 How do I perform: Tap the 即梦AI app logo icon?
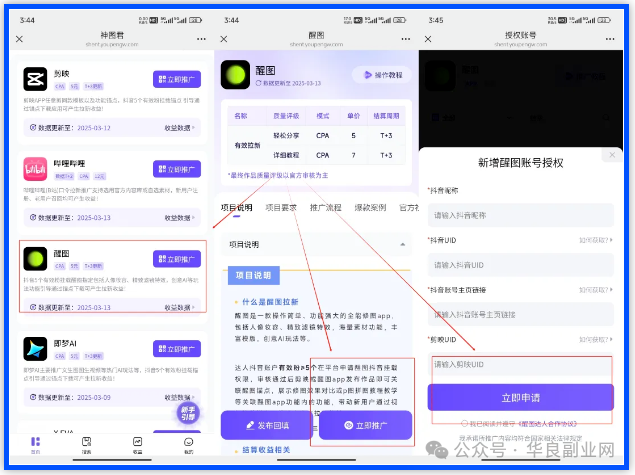(x=36, y=347)
